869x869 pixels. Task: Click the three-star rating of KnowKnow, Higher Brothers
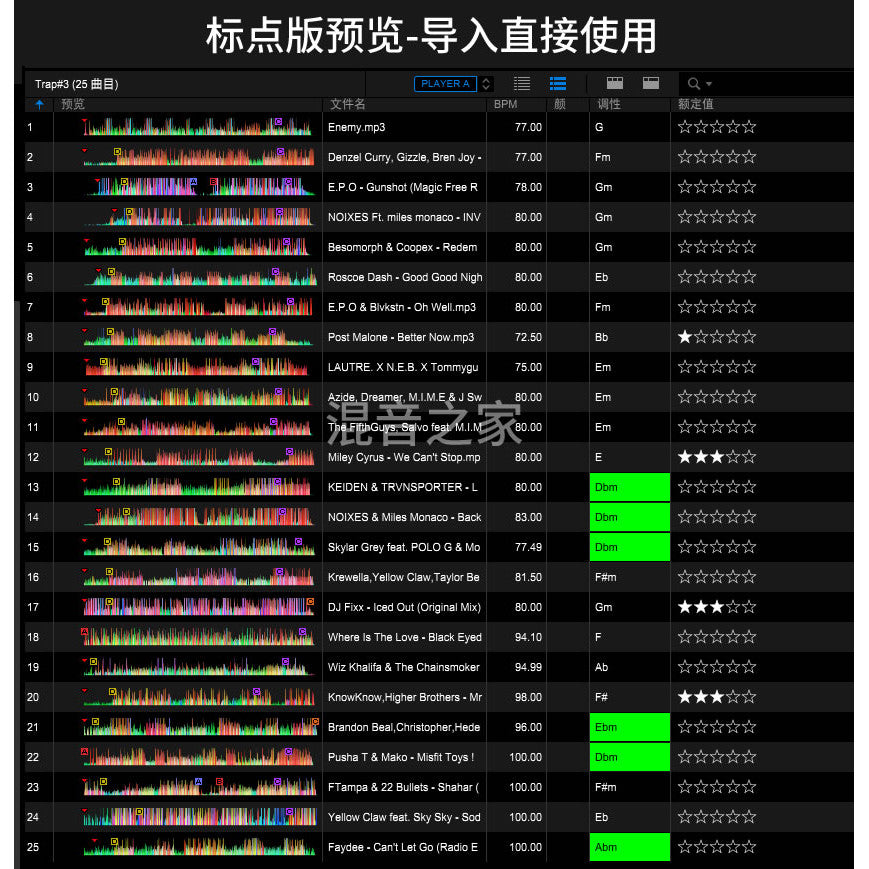pyautogui.click(x=717, y=697)
